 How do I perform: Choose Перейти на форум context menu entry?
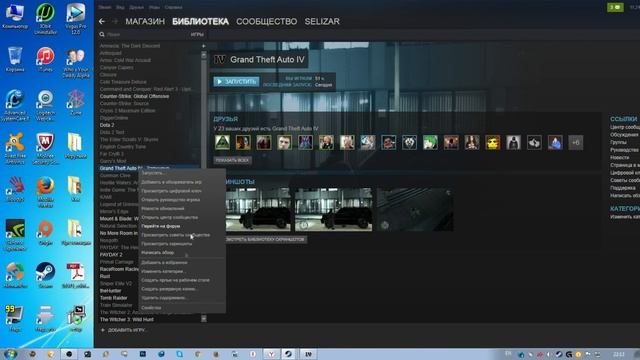pyautogui.click(x=182, y=226)
